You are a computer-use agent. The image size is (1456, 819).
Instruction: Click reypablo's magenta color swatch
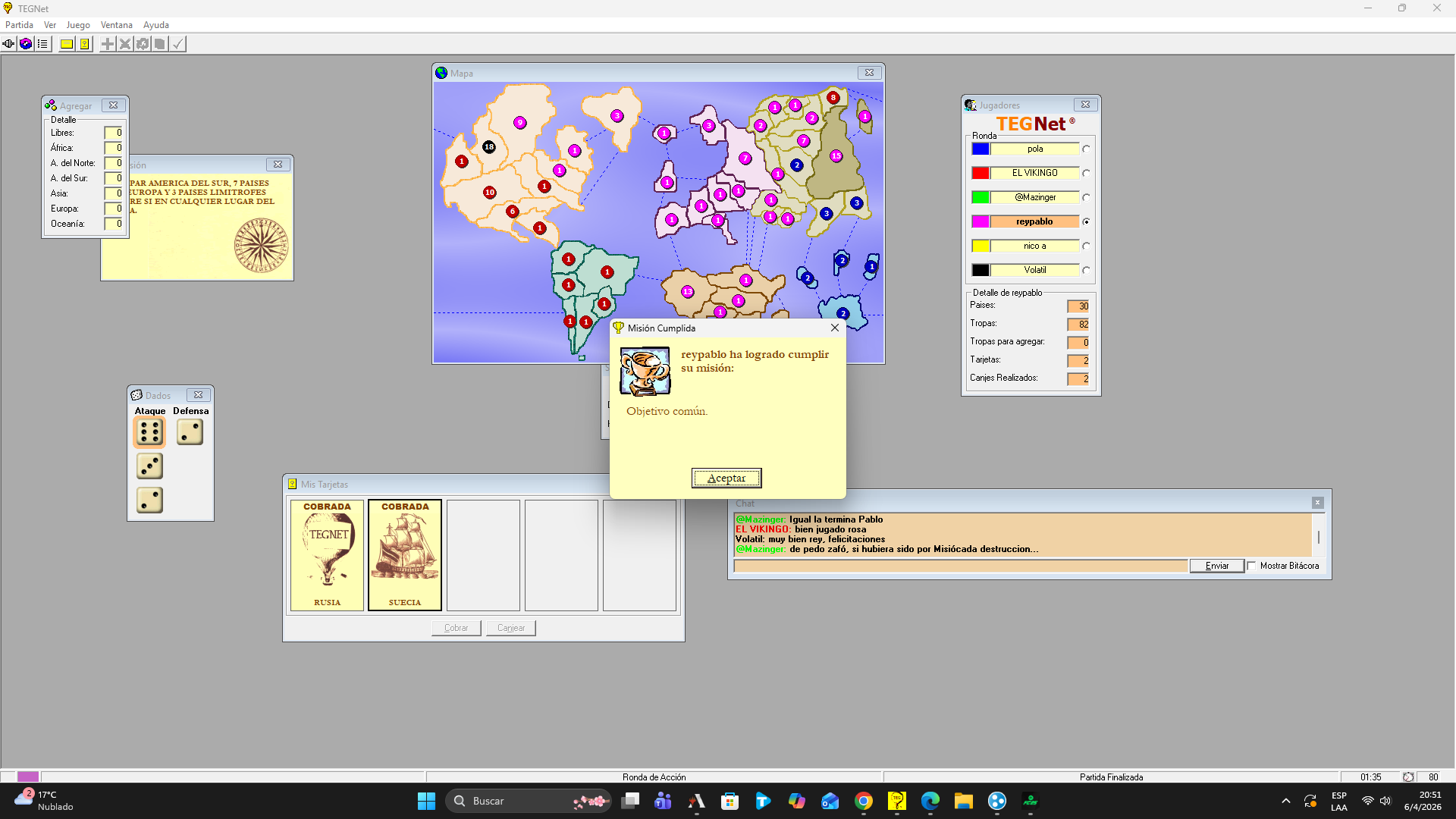coord(981,221)
